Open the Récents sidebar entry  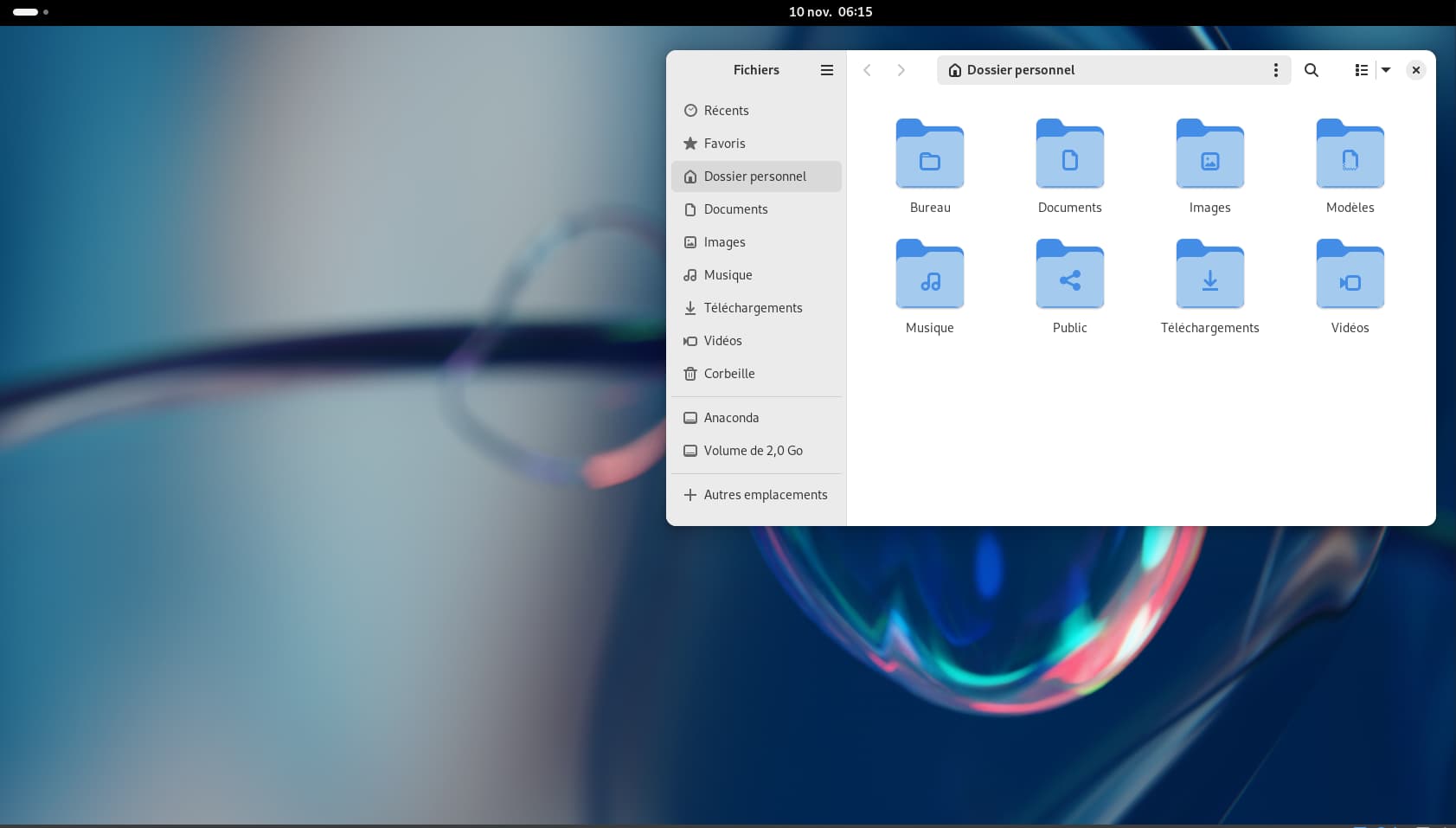click(726, 110)
